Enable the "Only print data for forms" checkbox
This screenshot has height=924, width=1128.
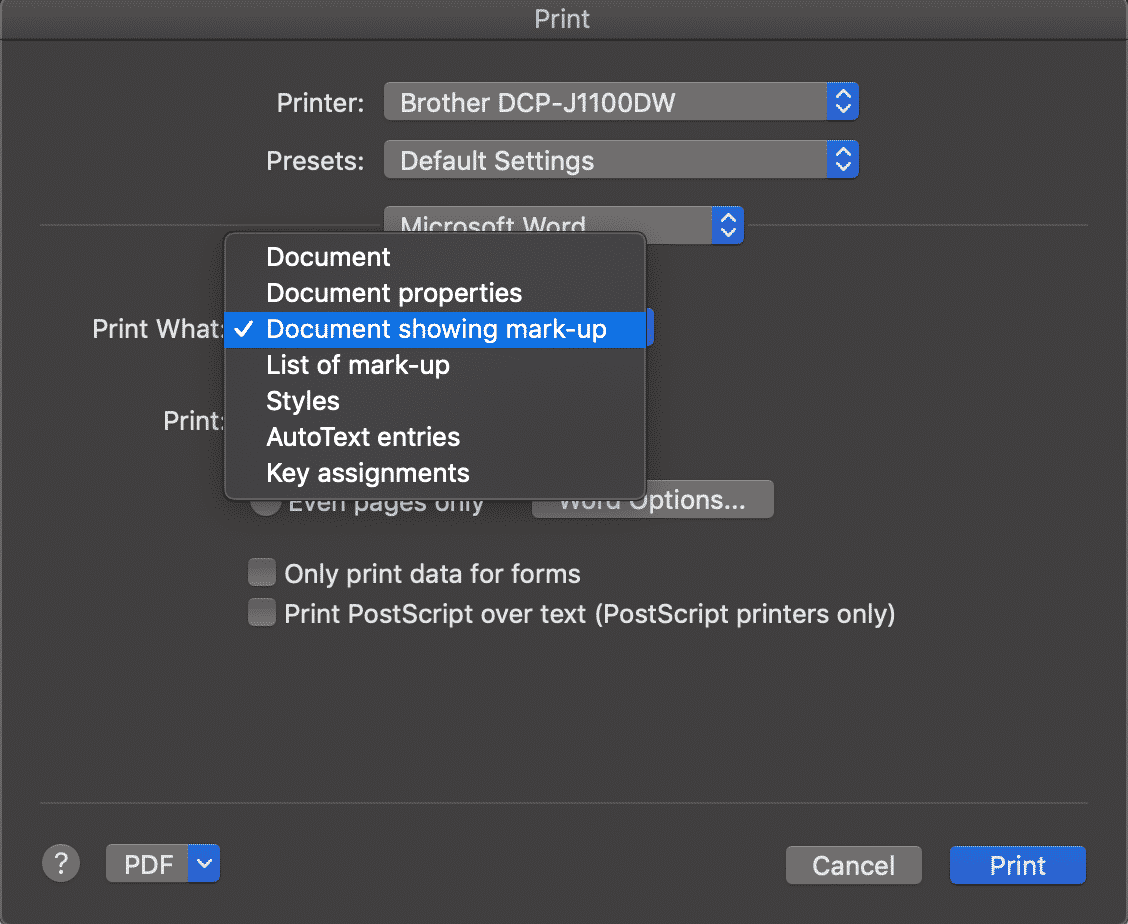click(262, 572)
